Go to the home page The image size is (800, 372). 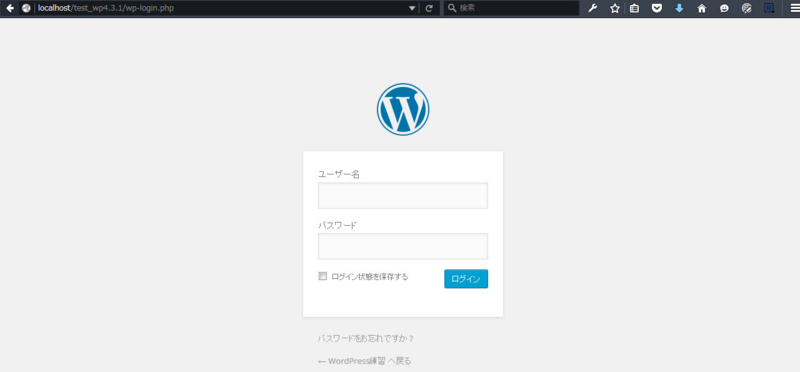point(702,8)
